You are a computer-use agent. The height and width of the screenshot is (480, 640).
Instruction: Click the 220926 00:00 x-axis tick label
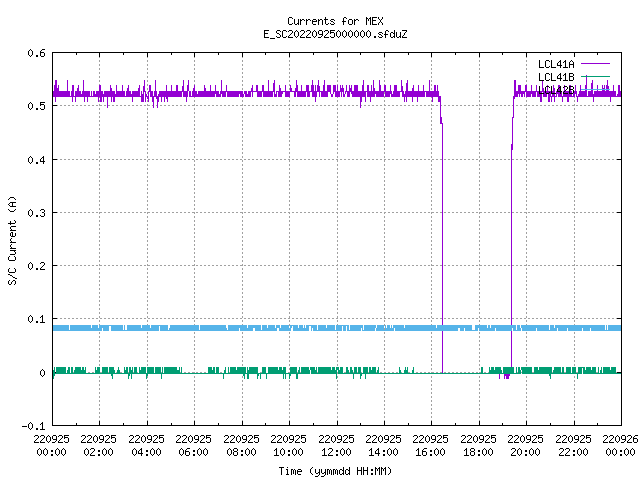(x=620, y=446)
